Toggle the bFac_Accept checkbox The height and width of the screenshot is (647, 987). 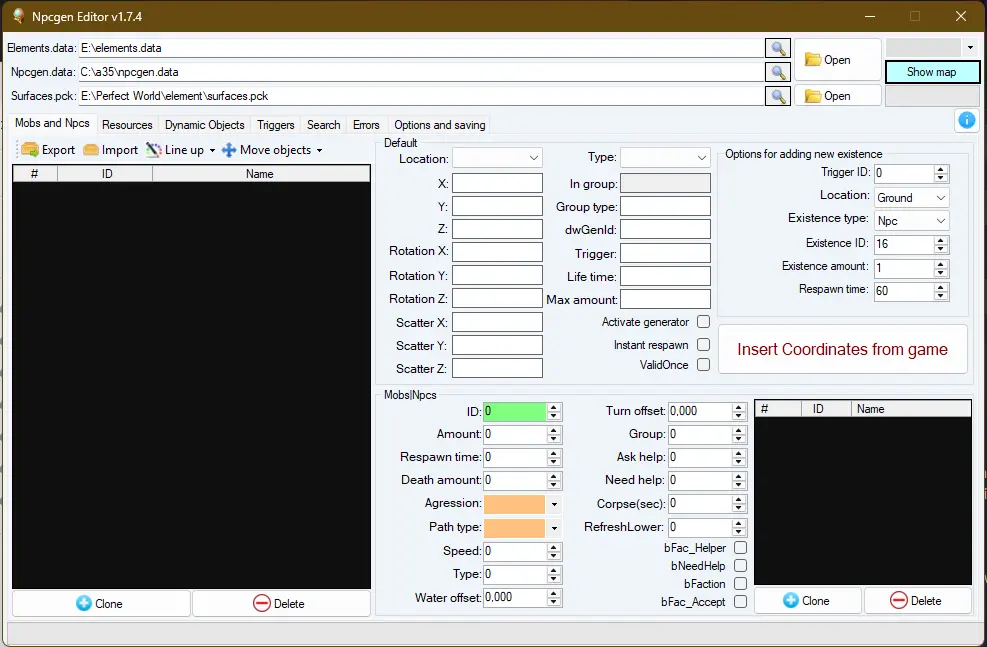(x=741, y=602)
